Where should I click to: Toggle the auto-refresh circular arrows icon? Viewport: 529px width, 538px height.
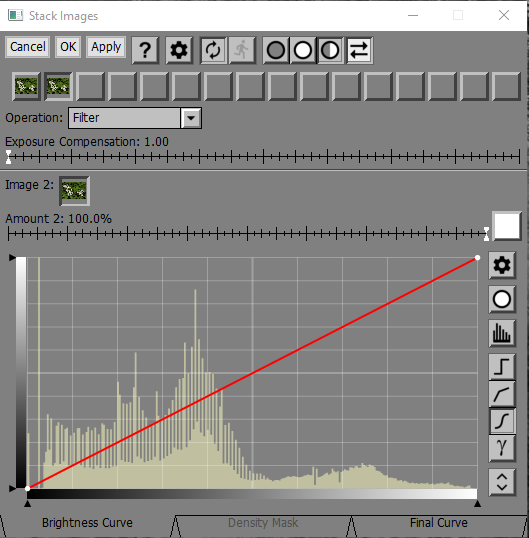coord(213,50)
